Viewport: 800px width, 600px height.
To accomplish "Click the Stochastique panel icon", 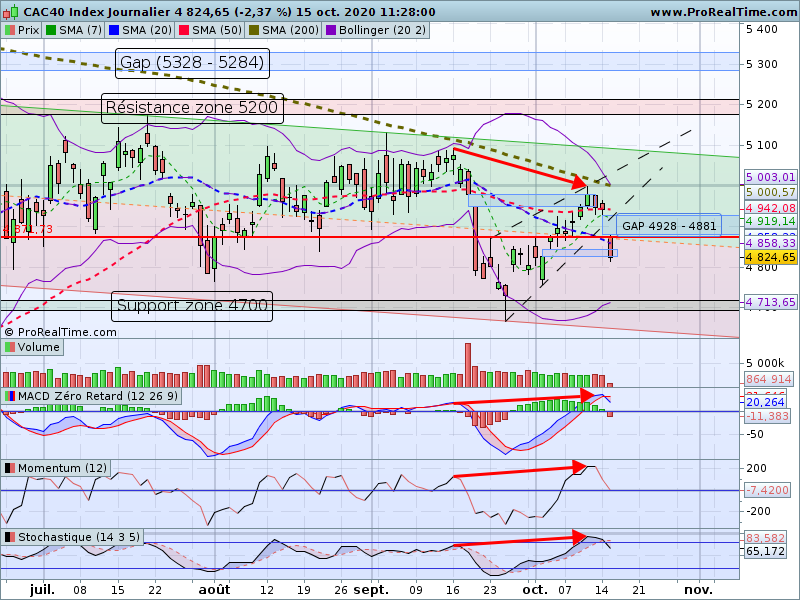I will (10, 537).
